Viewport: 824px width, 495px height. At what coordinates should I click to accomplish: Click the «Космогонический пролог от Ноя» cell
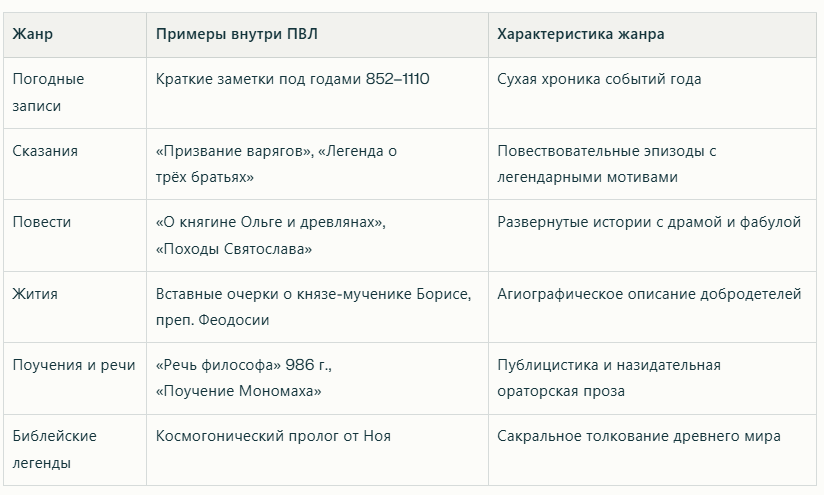click(x=273, y=436)
